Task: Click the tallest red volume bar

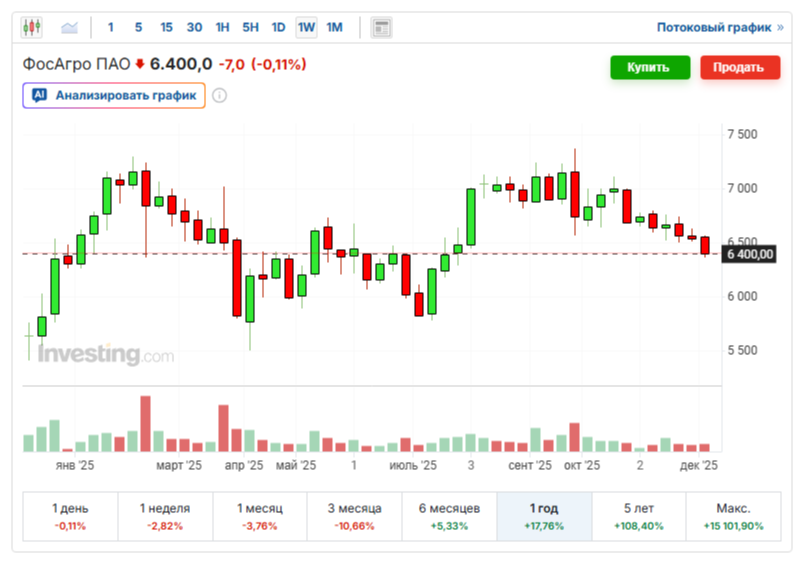Action: point(146,423)
